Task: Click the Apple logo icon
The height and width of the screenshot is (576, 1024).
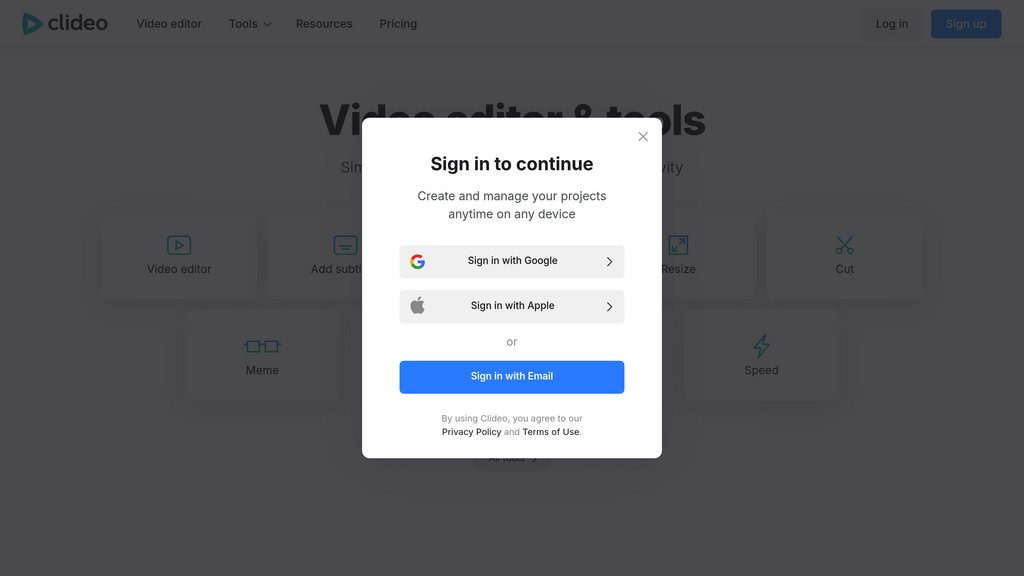Action: [x=417, y=306]
